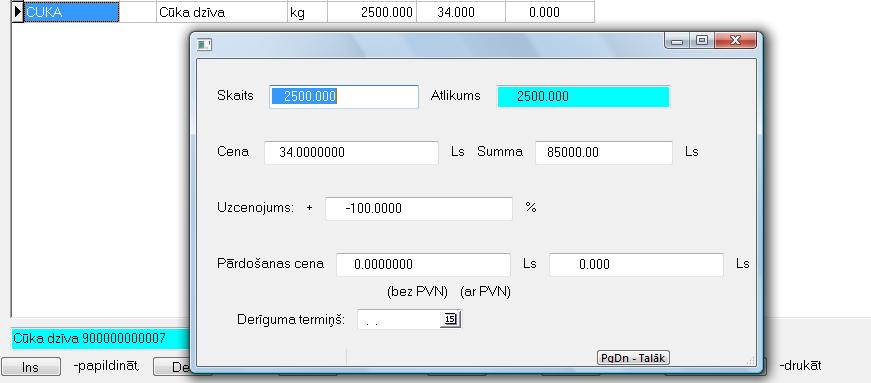Click the -papildināt label
This screenshot has width=871, height=383.
(x=106, y=366)
